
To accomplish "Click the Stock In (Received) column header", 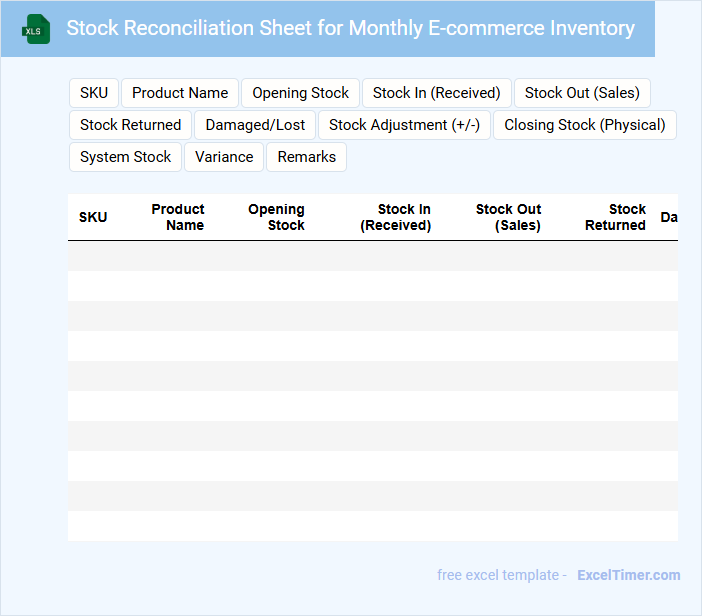I will point(396,217).
